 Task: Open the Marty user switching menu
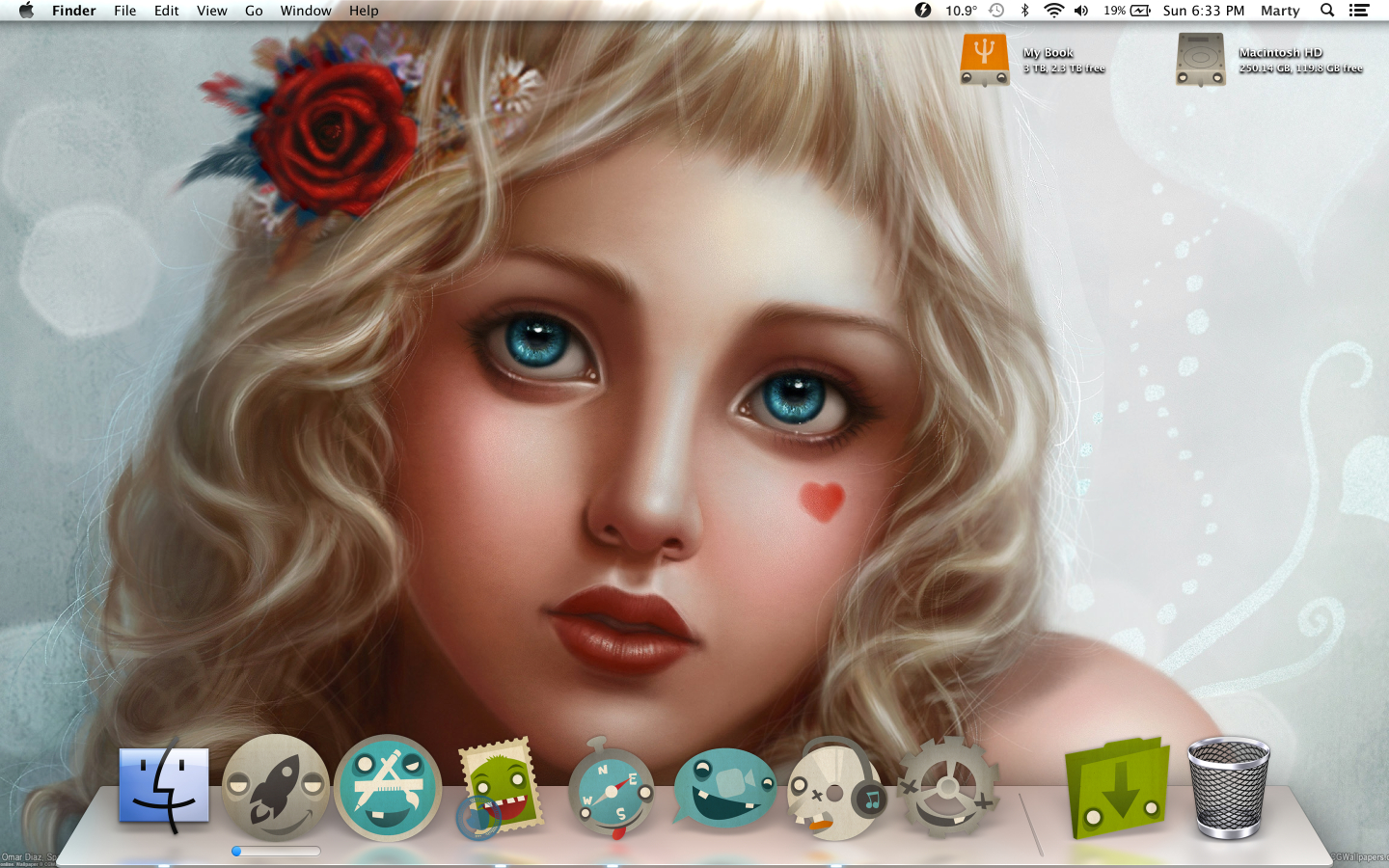(1280, 11)
